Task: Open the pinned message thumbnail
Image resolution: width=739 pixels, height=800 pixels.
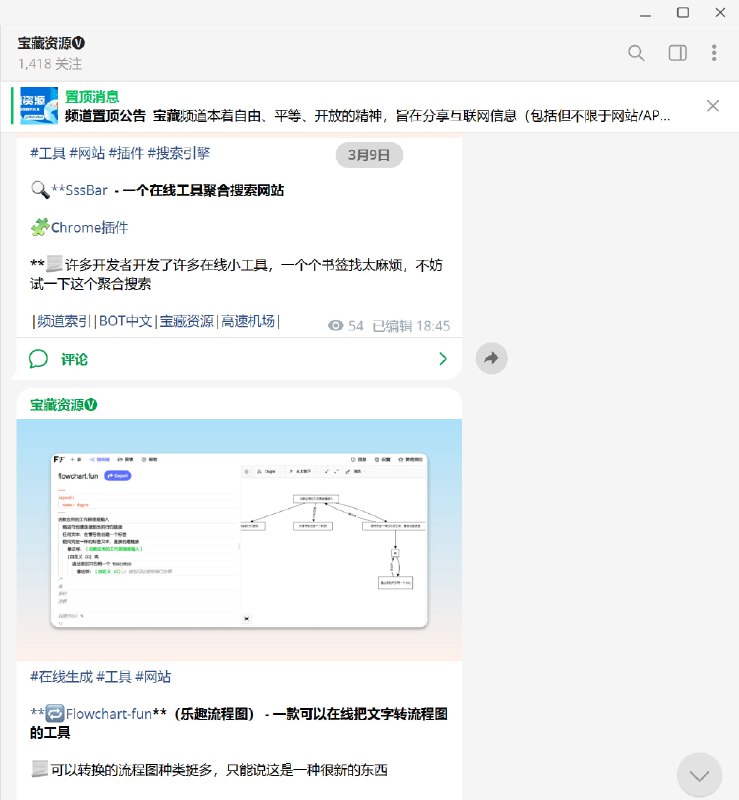Action: click(x=39, y=106)
